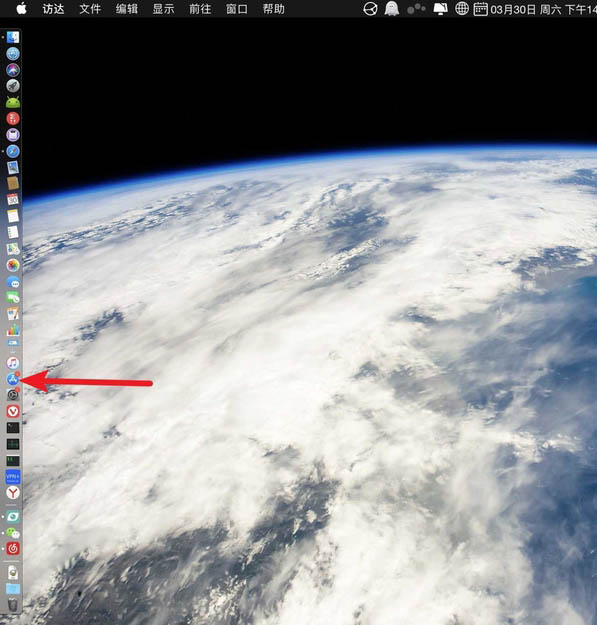Open the blue VPN+ app
597x625 pixels.
coord(13,477)
